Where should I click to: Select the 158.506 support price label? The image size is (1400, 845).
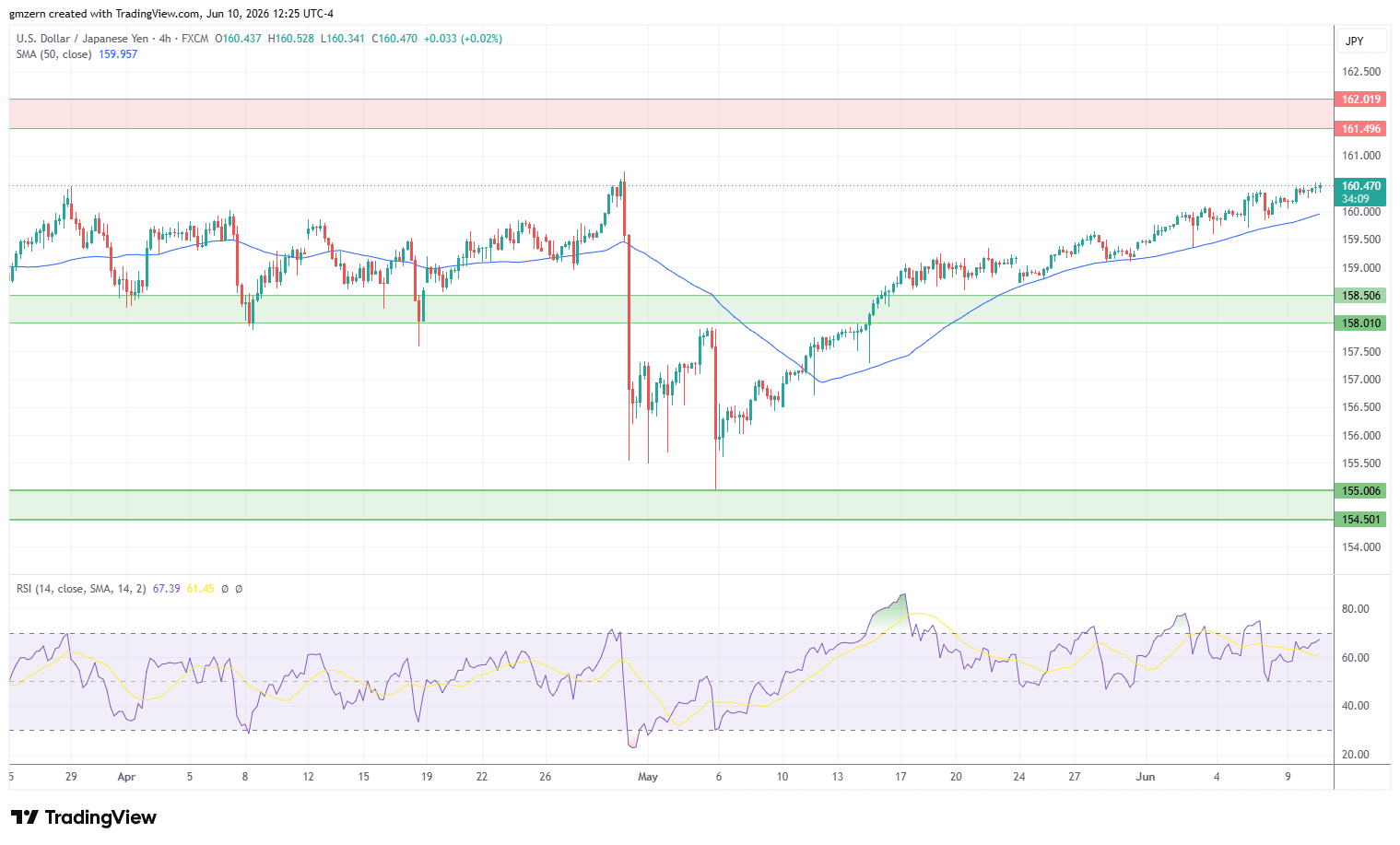click(1360, 296)
